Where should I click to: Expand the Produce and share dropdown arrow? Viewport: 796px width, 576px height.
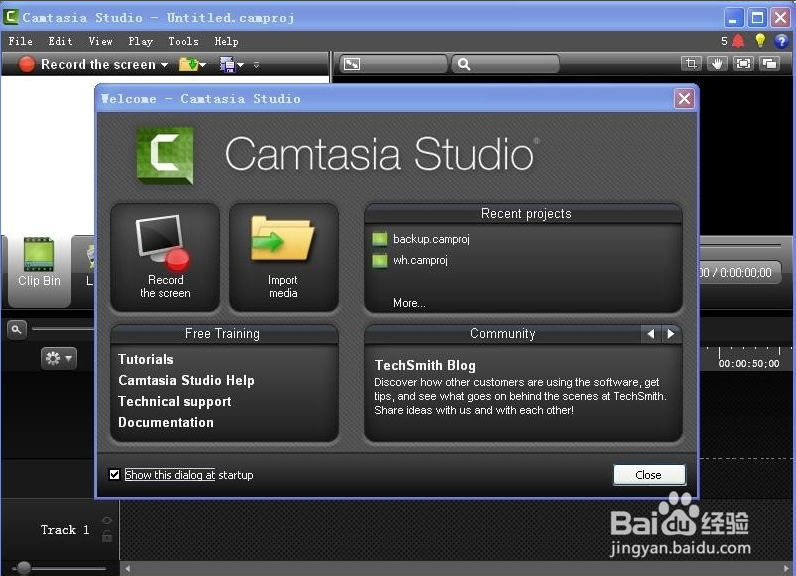tap(240, 65)
